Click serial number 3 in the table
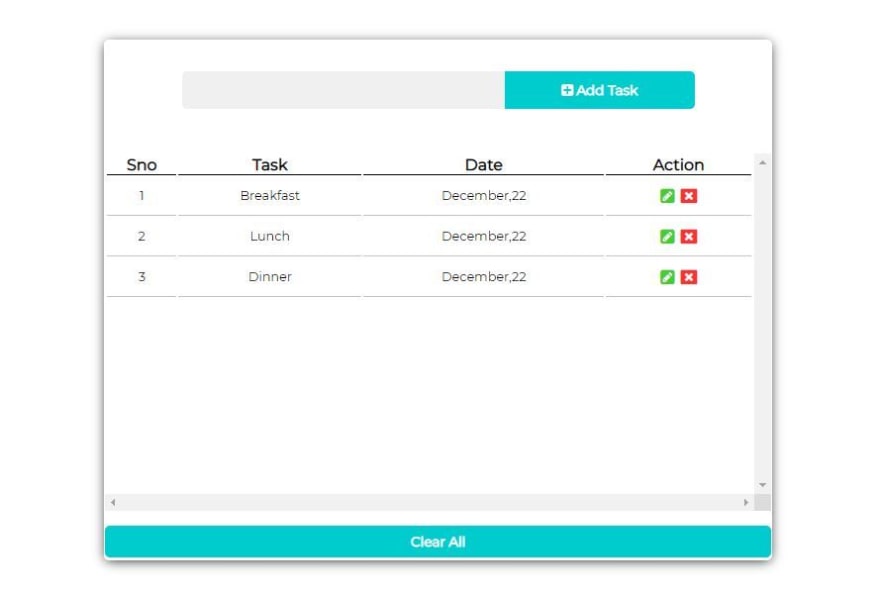 click(x=141, y=276)
